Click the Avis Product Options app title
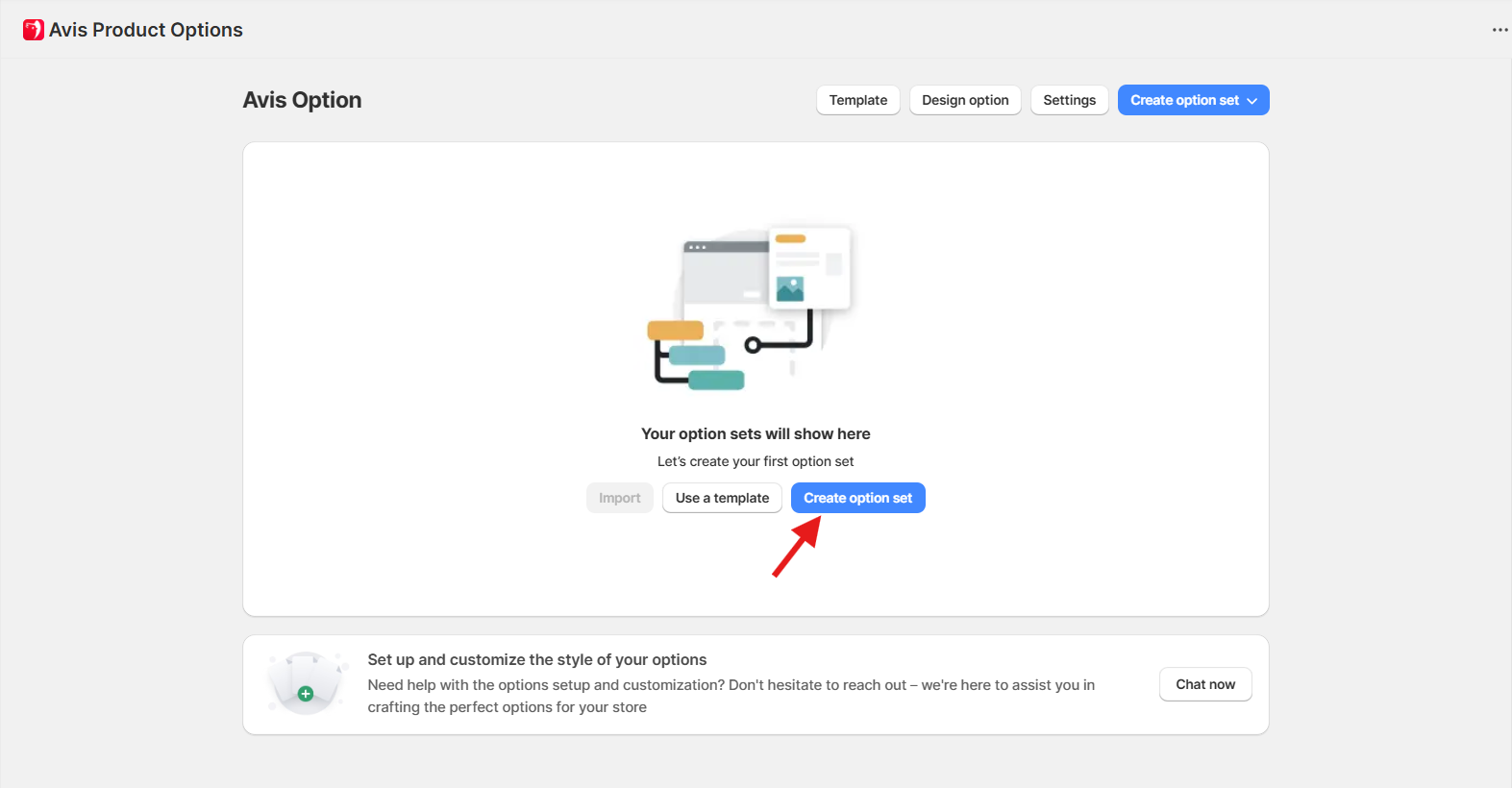The width and height of the screenshot is (1512, 788). 146,30
